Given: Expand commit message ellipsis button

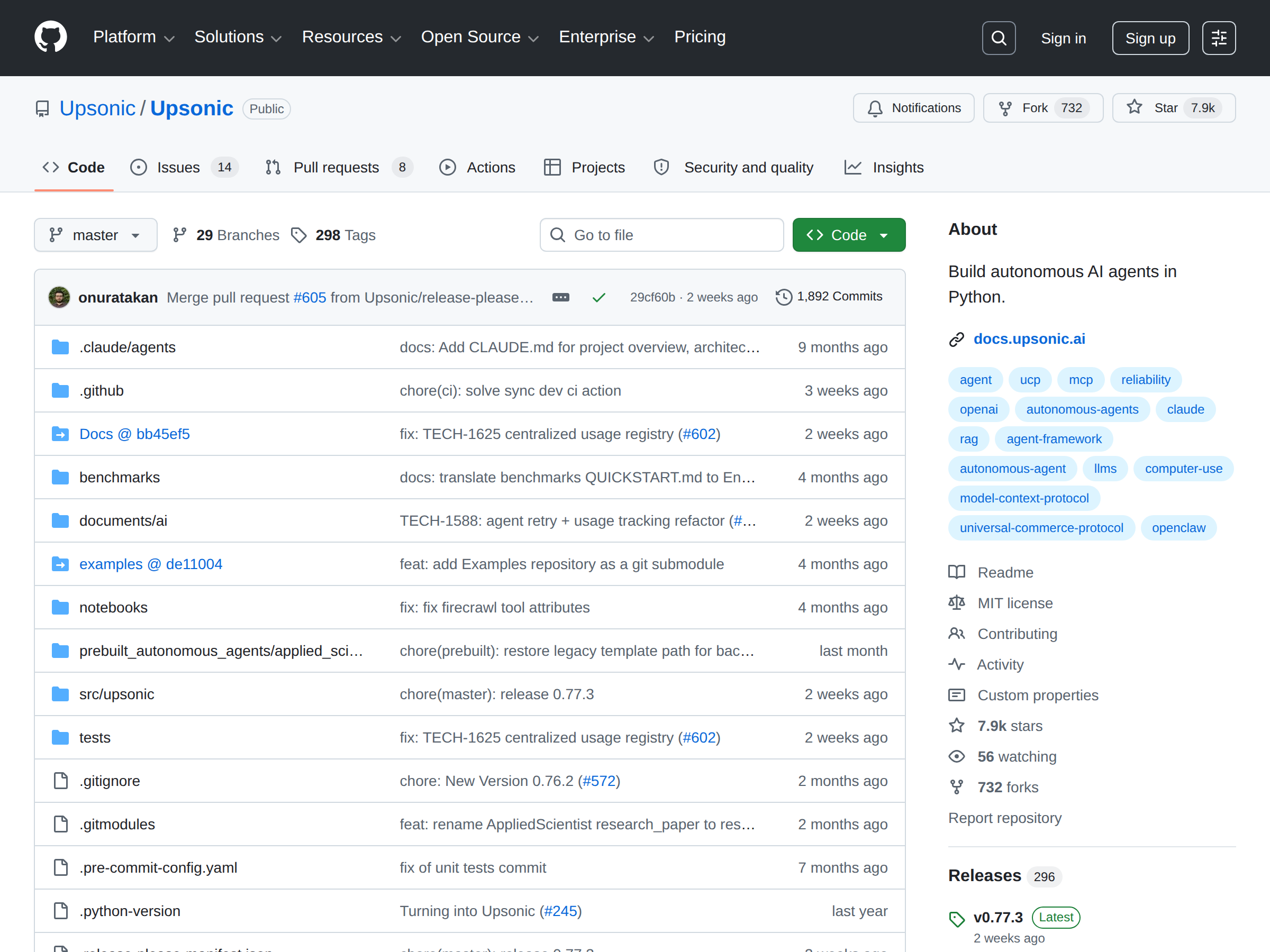Looking at the screenshot, I should [x=560, y=297].
